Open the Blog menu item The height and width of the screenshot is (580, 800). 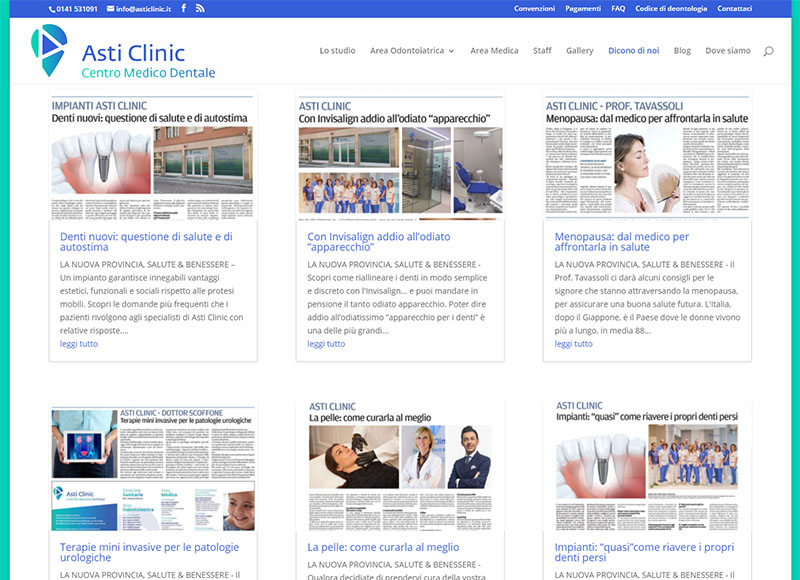[682, 51]
